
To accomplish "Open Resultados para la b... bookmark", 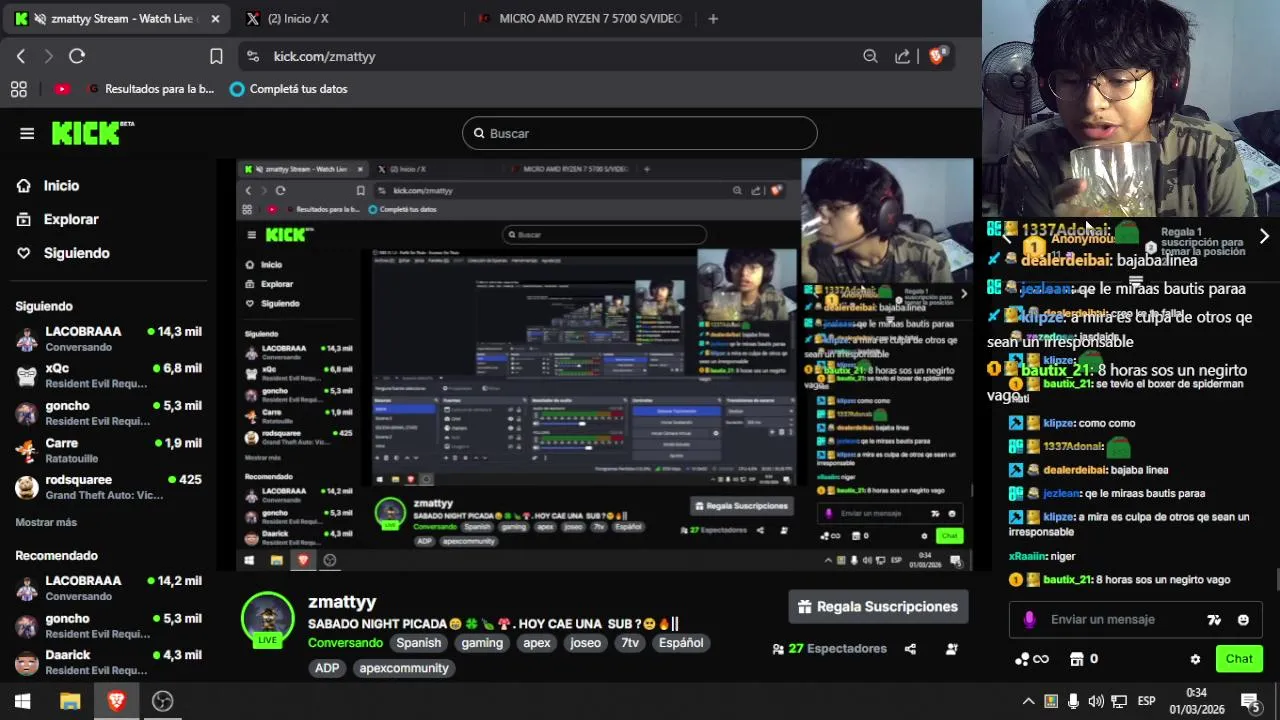I will [150, 89].
